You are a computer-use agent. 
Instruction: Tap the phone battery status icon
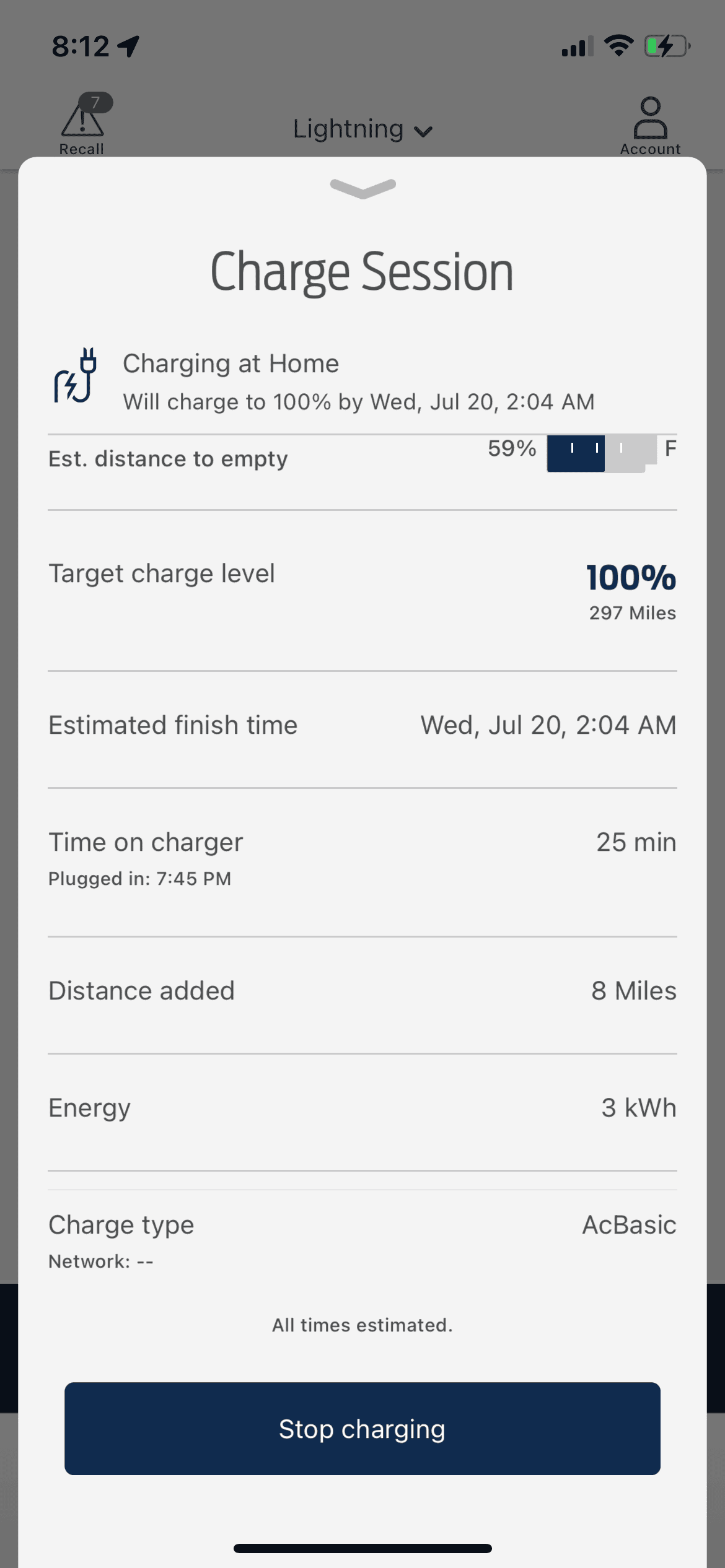[667, 46]
